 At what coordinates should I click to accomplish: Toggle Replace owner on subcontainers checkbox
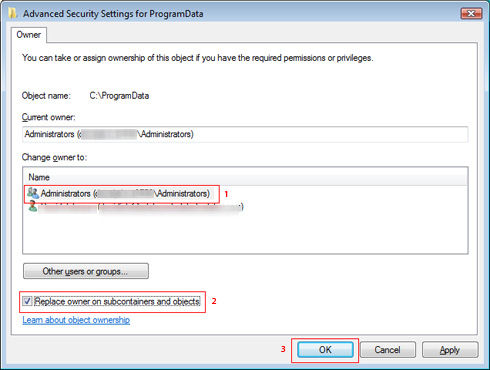[x=27, y=301]
